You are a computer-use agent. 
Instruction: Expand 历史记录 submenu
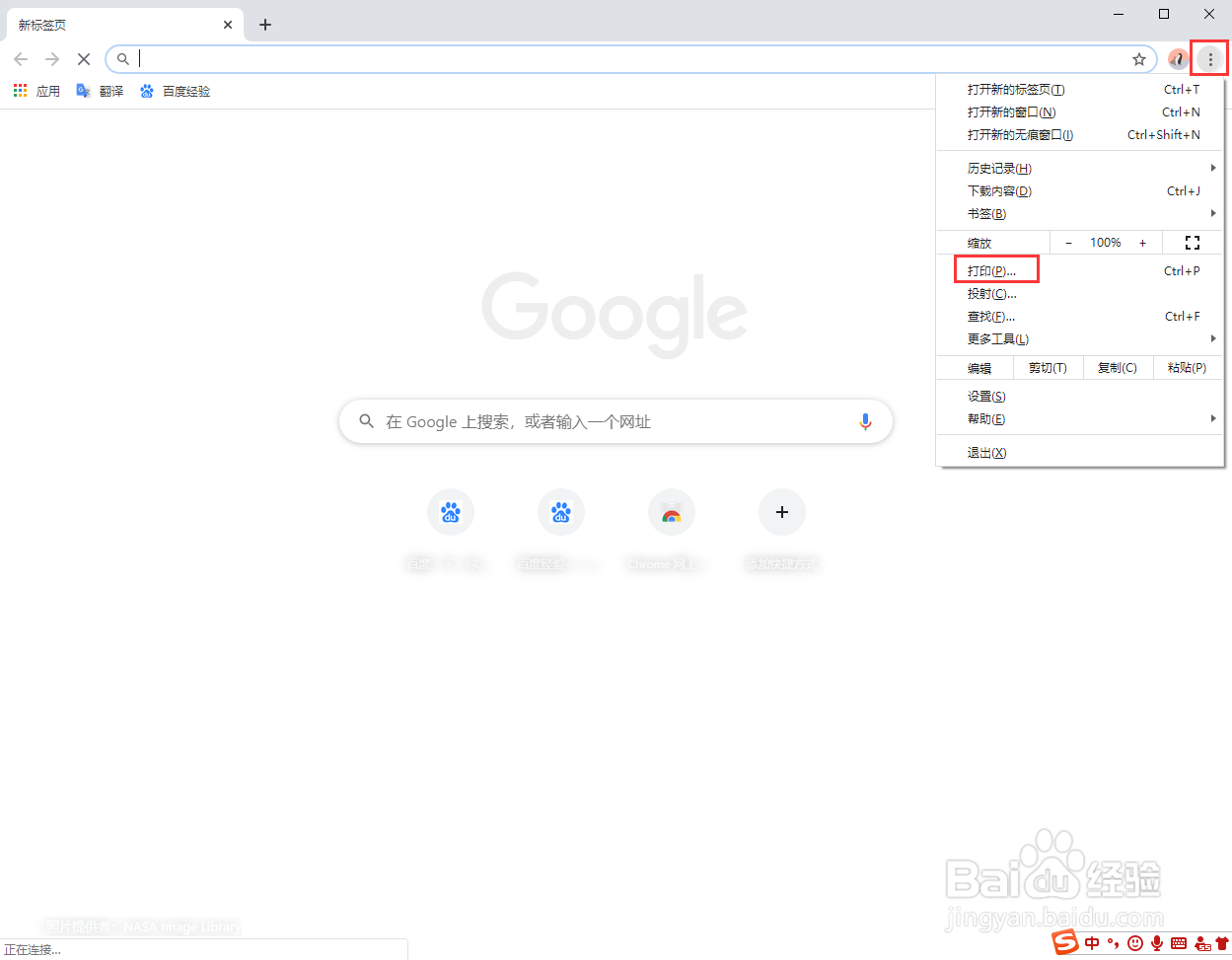1080,168
